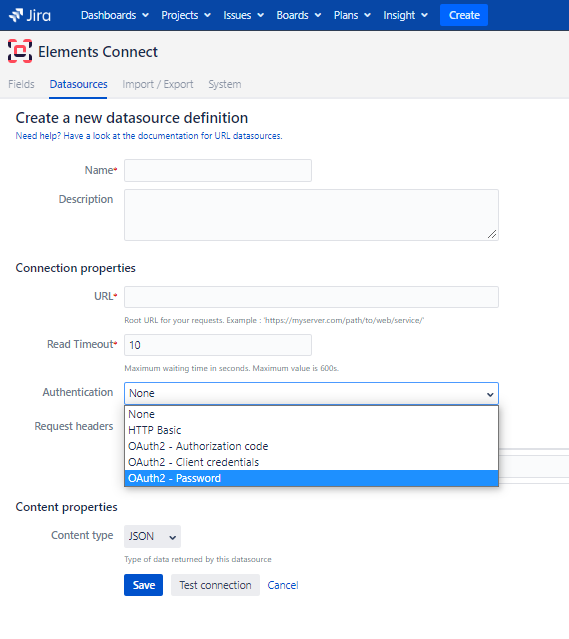Grab the Description textarea resize handle

click(492, 234)
